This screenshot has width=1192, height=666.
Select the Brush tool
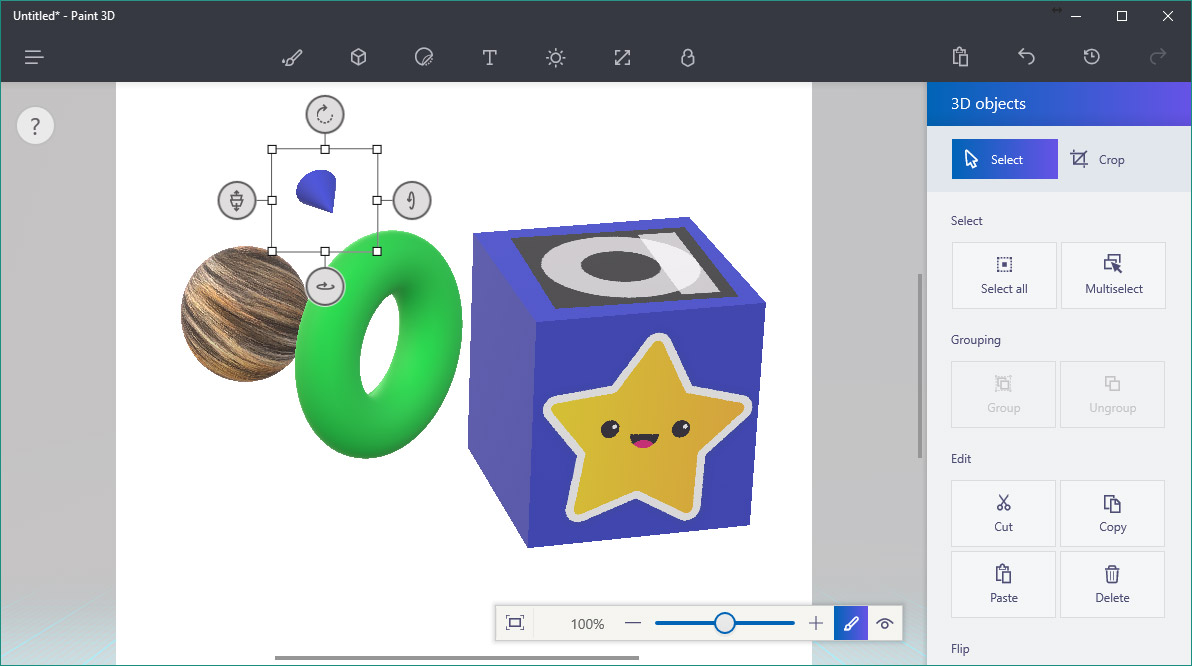292,57
